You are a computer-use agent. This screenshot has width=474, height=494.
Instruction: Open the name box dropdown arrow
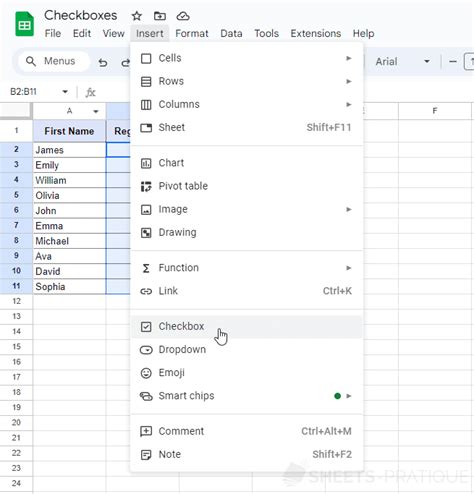pos(65,92)
